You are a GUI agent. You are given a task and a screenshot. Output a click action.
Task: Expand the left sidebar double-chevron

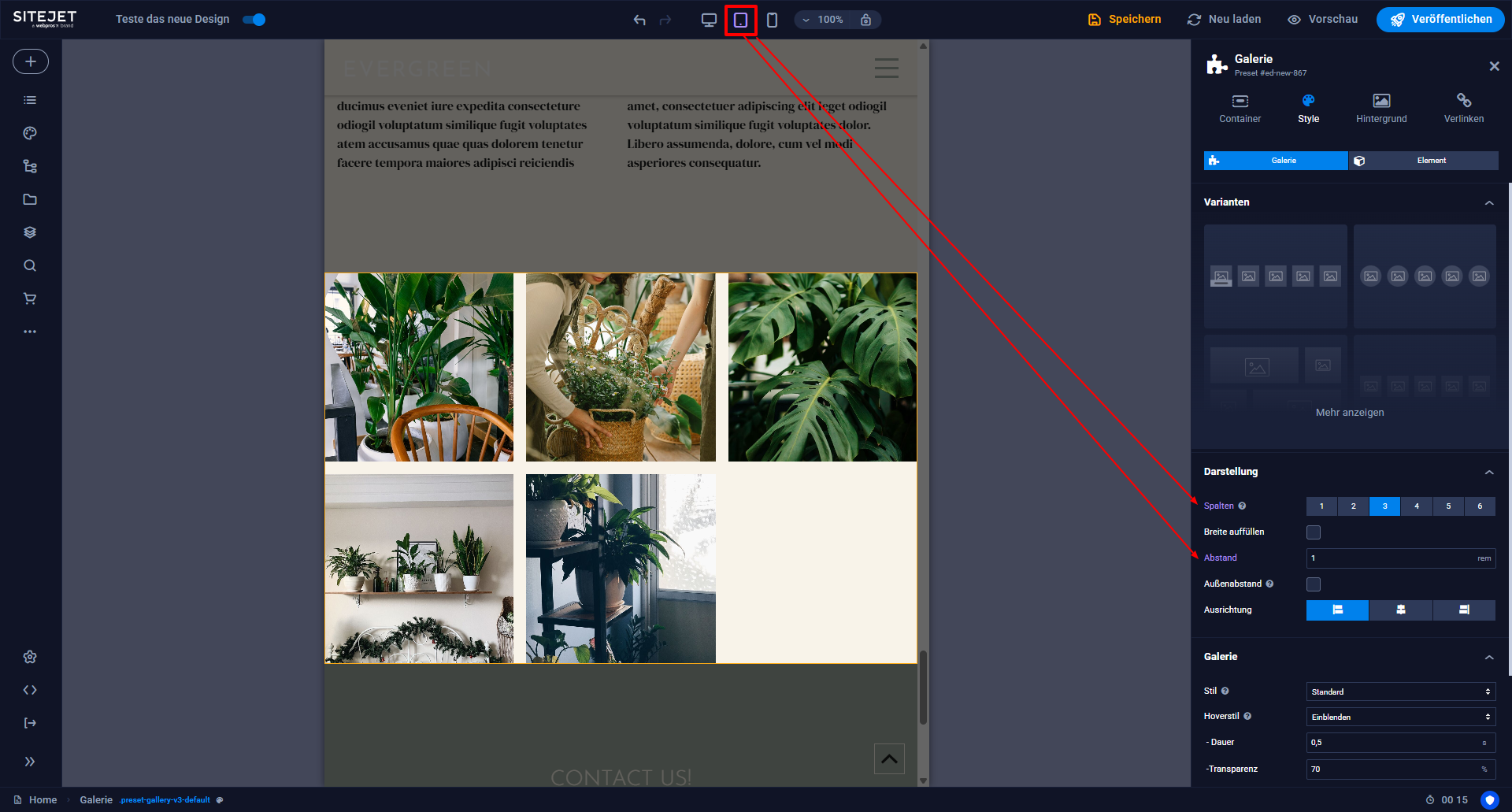[x=30, y=762]
